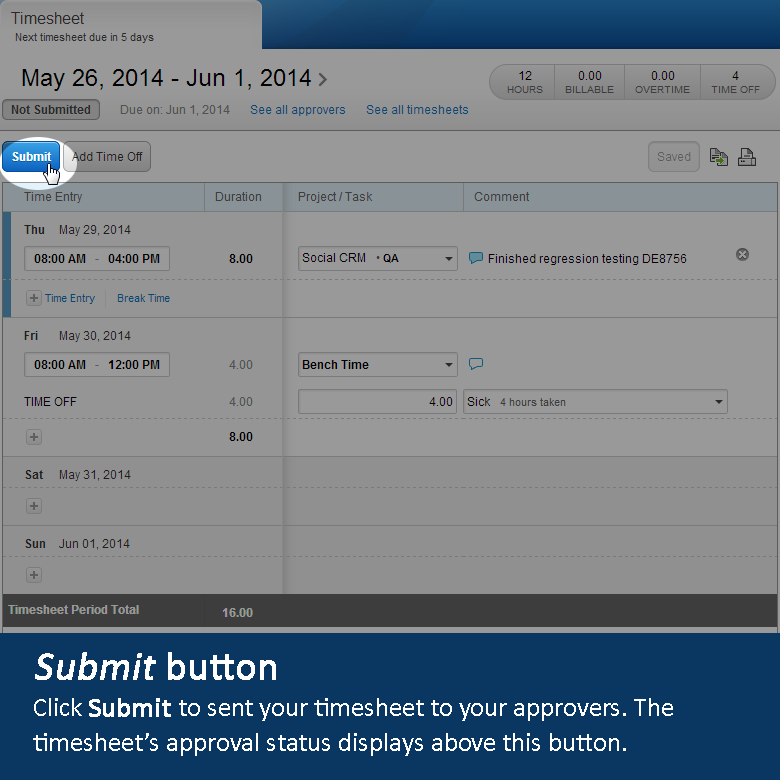This screenshot has width=780, height=780.
Task: Add a row with Friday's plus icon
Action: (x=34, y=437)
